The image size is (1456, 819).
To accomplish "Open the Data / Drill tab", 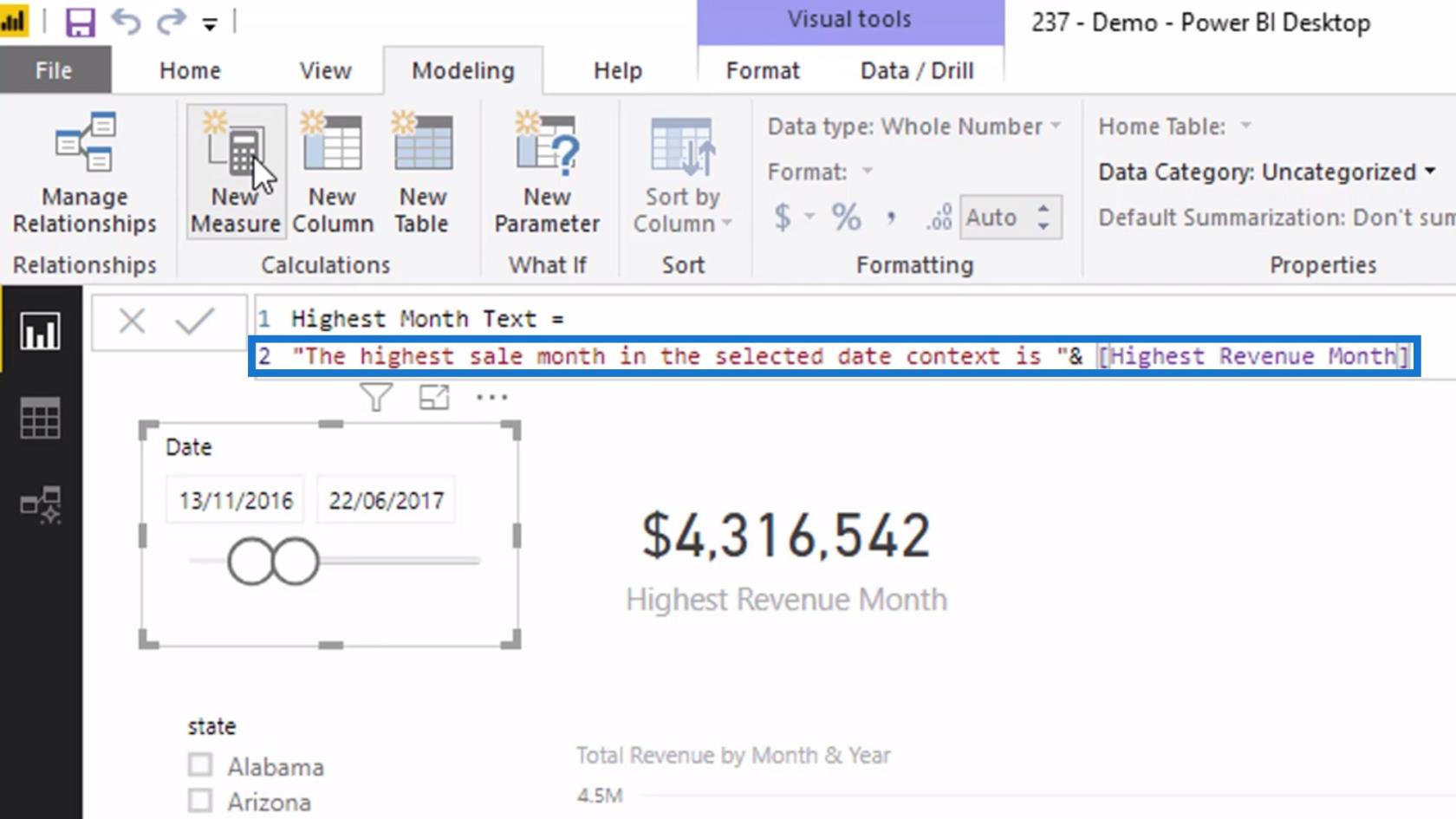I will (x=917, y=70).
